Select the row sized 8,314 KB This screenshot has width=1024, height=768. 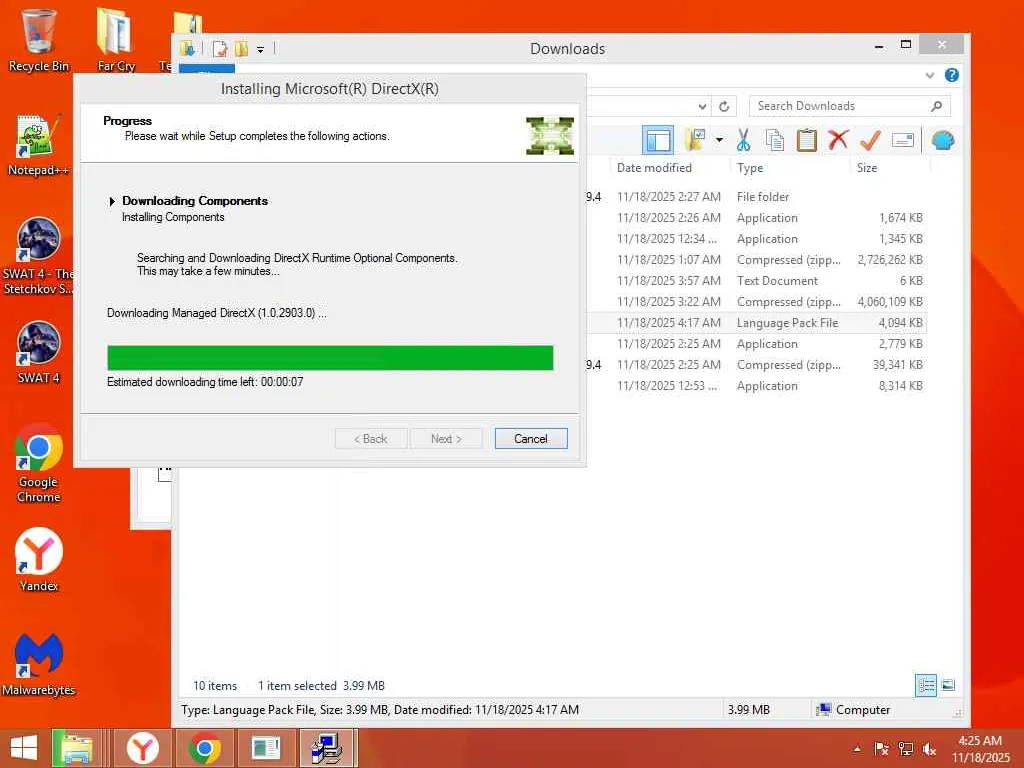pos(756,386)
